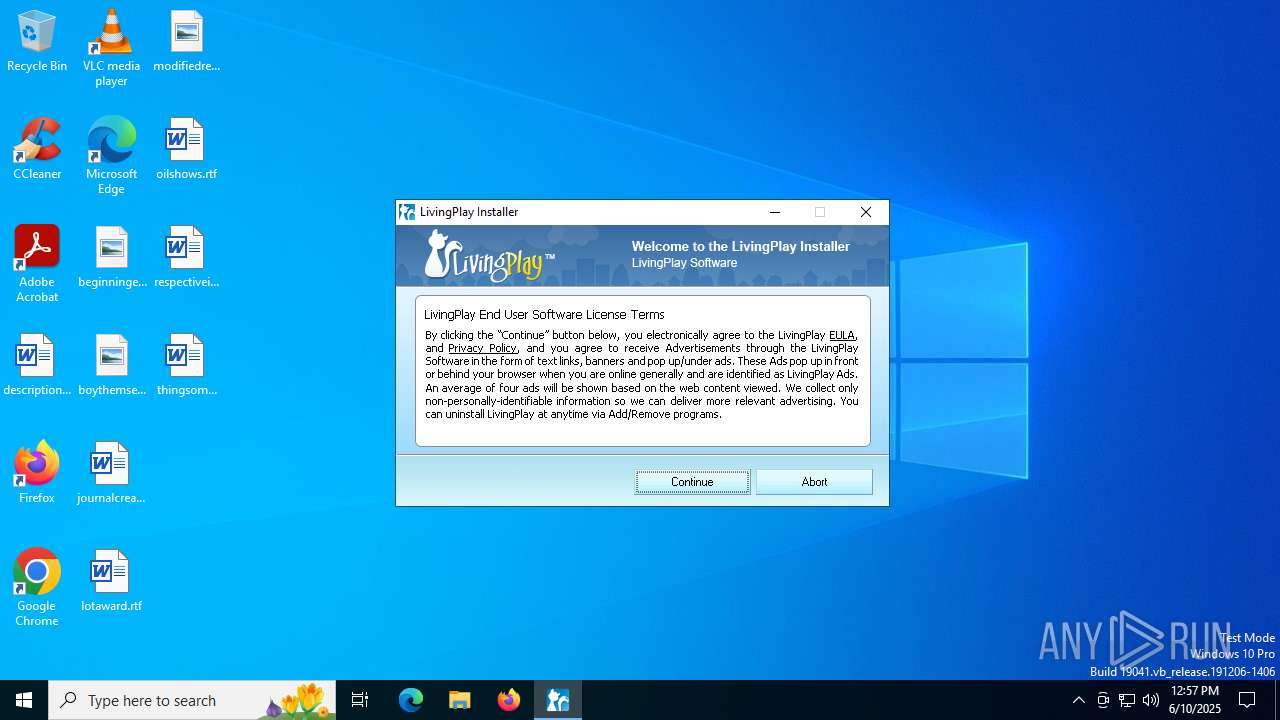Open network status tray icon
The height and width of the screenshot is (720, 1280).
coord(1127,700)
